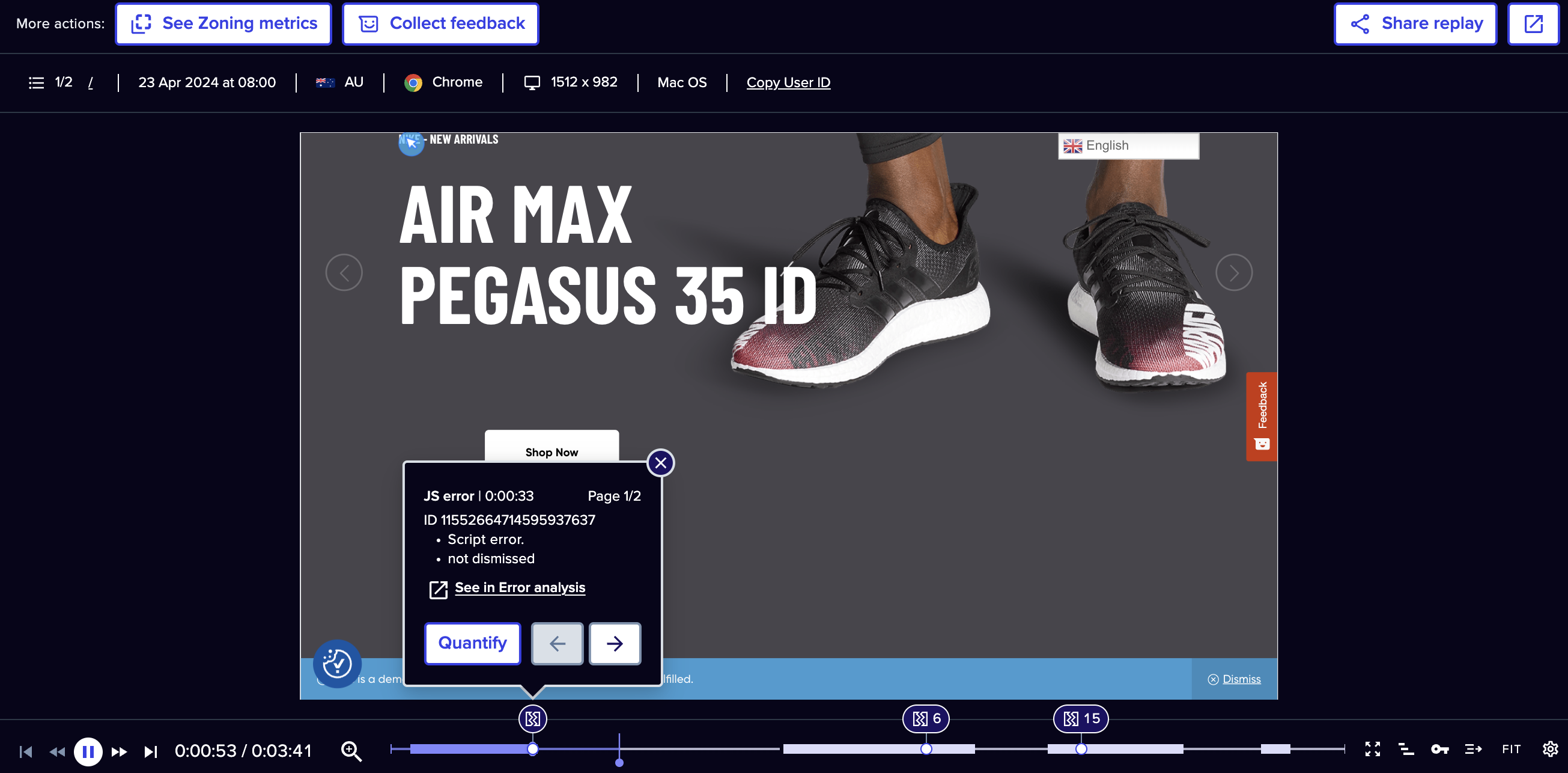Seek to the last light segment of the timeline
1568x773 pixels.
[1275, 749]
